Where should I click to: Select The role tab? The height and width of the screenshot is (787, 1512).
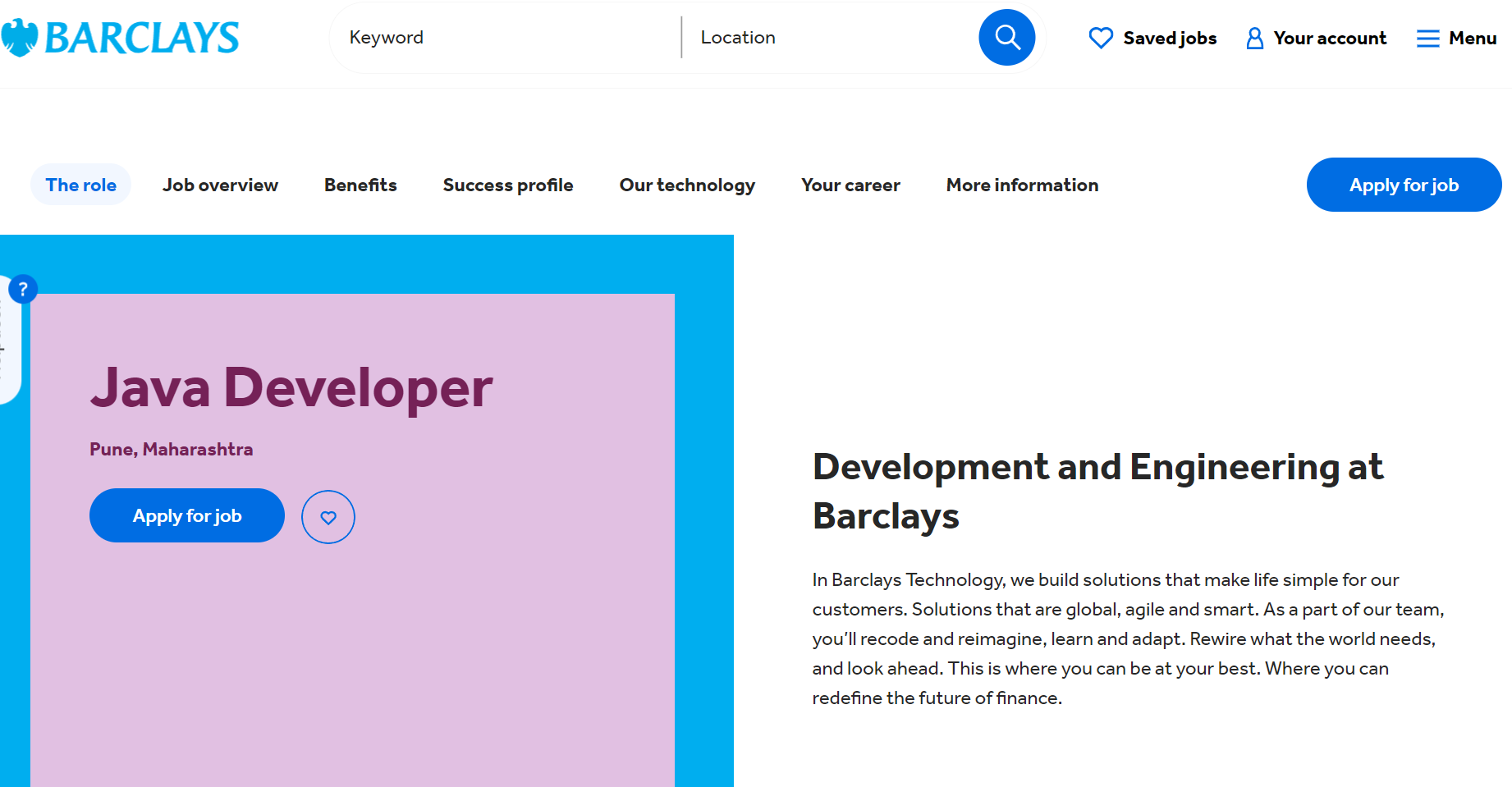tap(80, 185)
